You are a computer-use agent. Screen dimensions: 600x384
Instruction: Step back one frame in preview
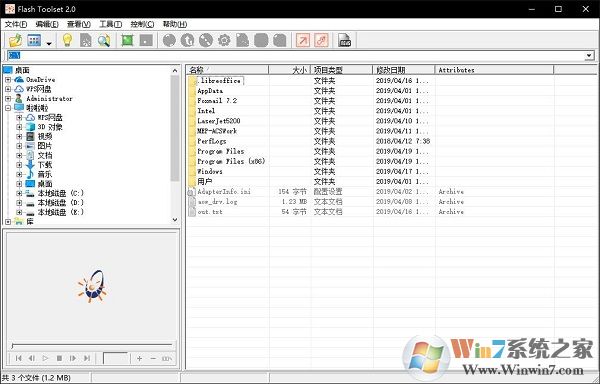pyautogui.click(x=32, y=358)
